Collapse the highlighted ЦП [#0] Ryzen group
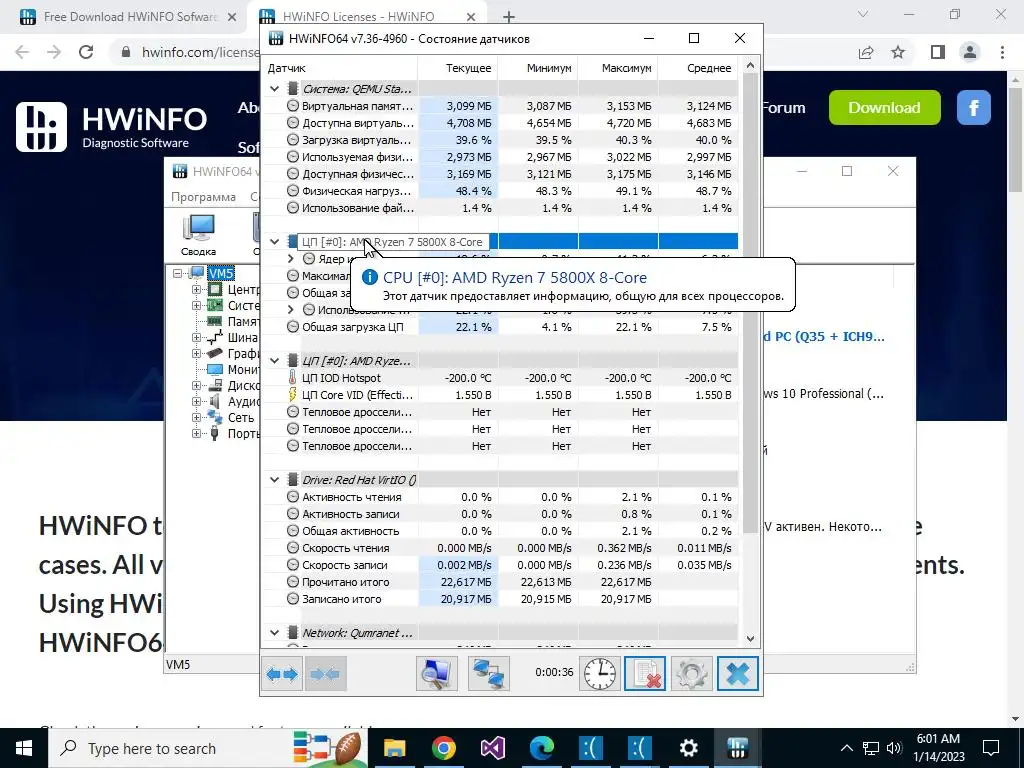Viewport: 1024px width, 768px height. click(275, 242)
